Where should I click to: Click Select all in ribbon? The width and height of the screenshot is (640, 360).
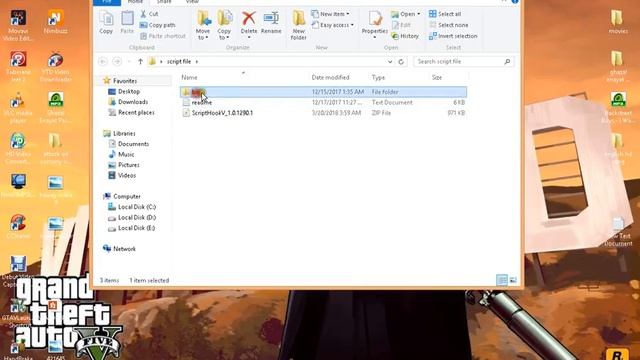(445, 14)
